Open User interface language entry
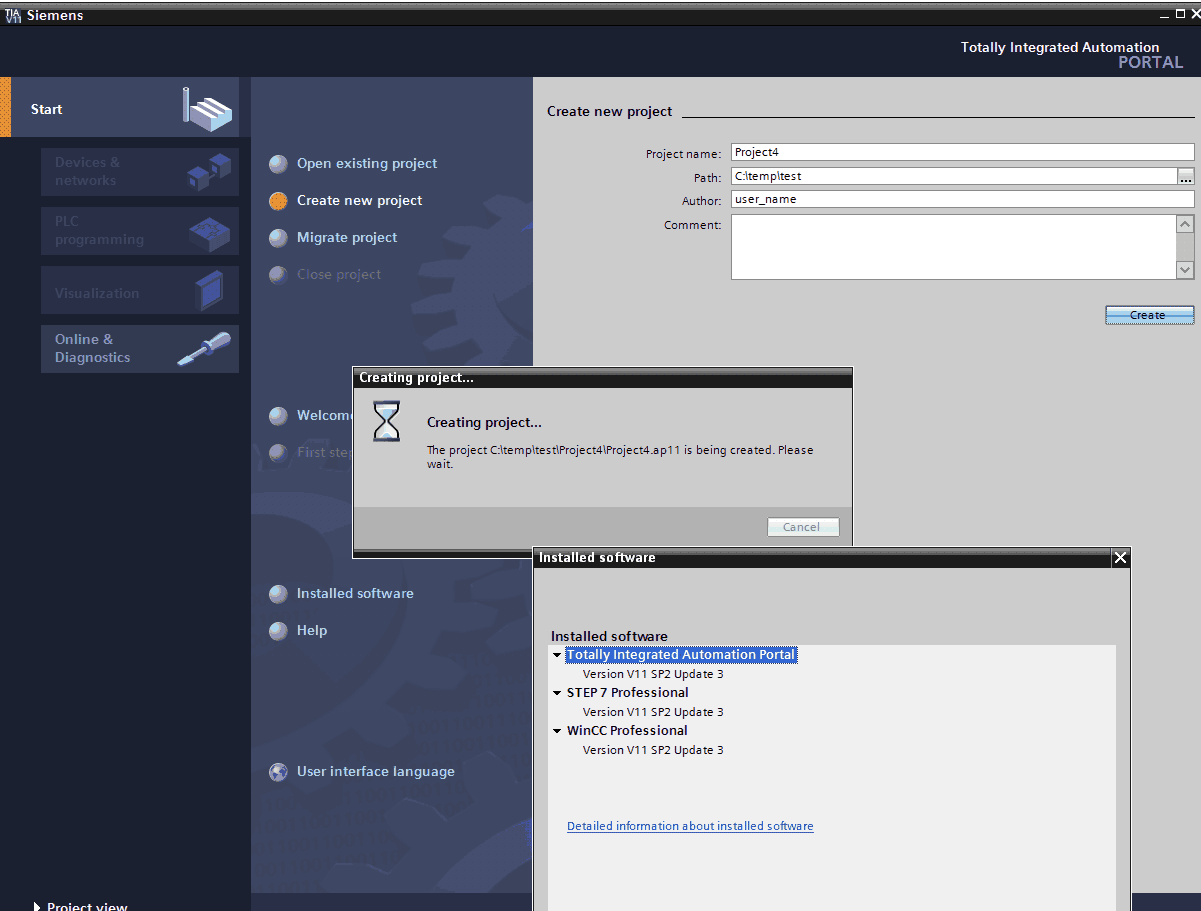This screenshot has width=1201, height=911. coord(375,772)
